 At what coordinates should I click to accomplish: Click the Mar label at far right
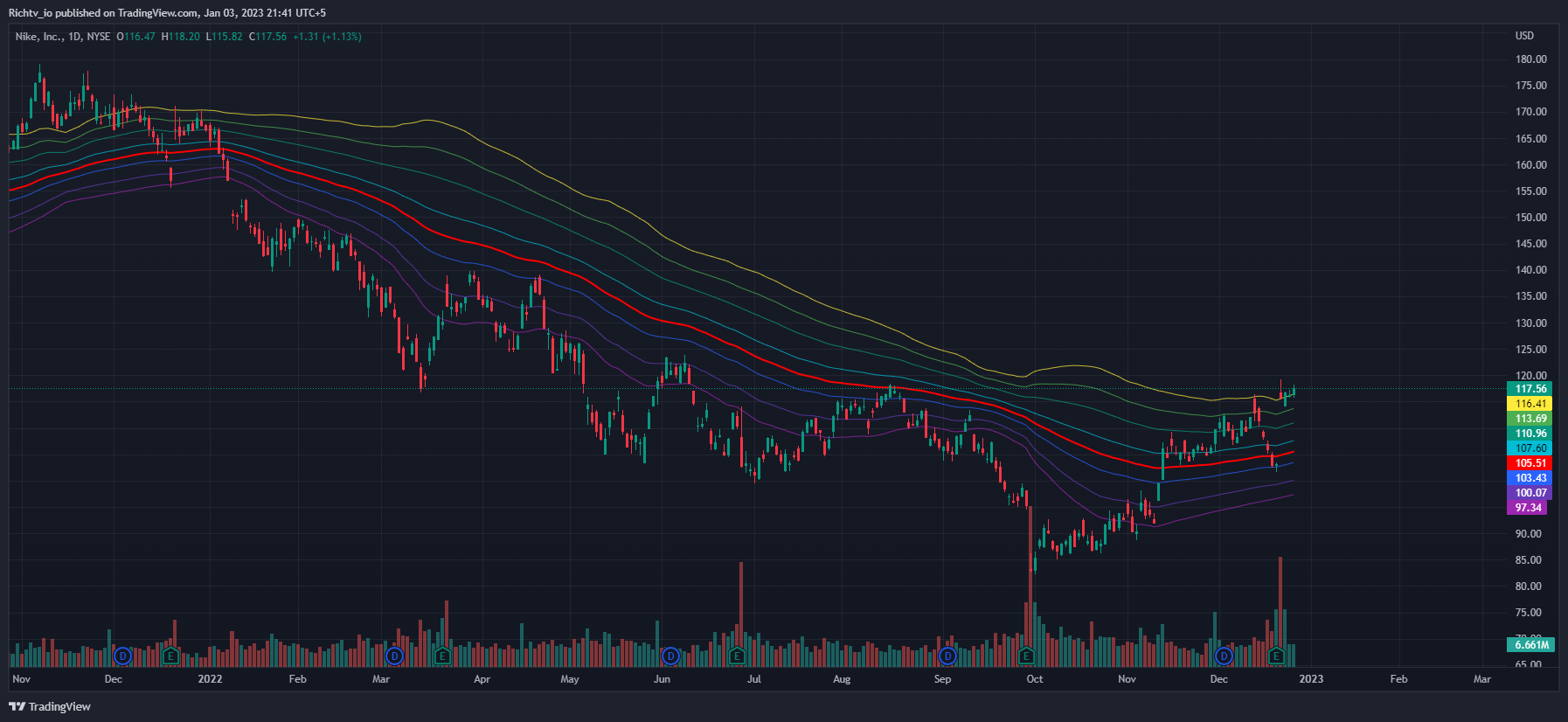point(1482,679)
